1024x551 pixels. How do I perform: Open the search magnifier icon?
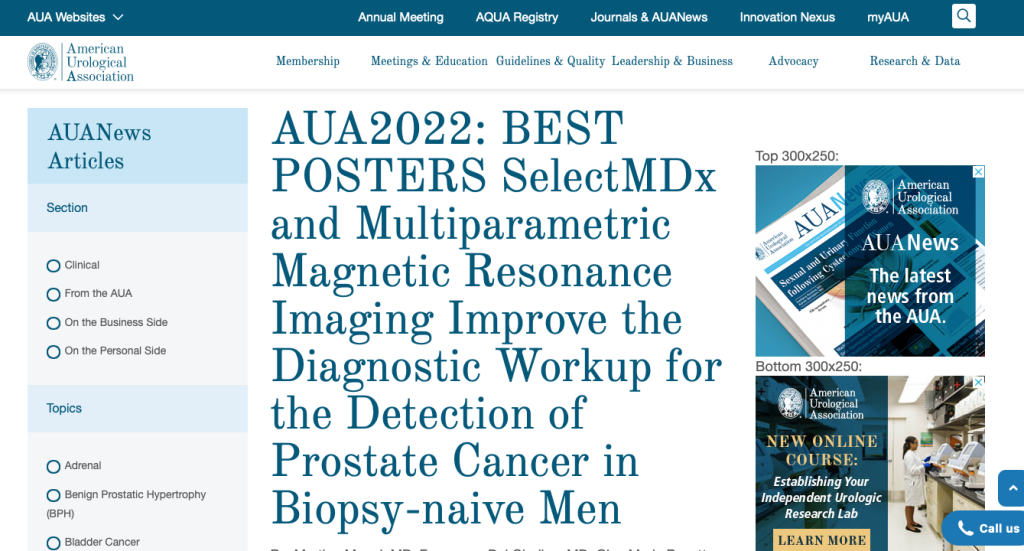pyautogui.click(x=963, y=16)
